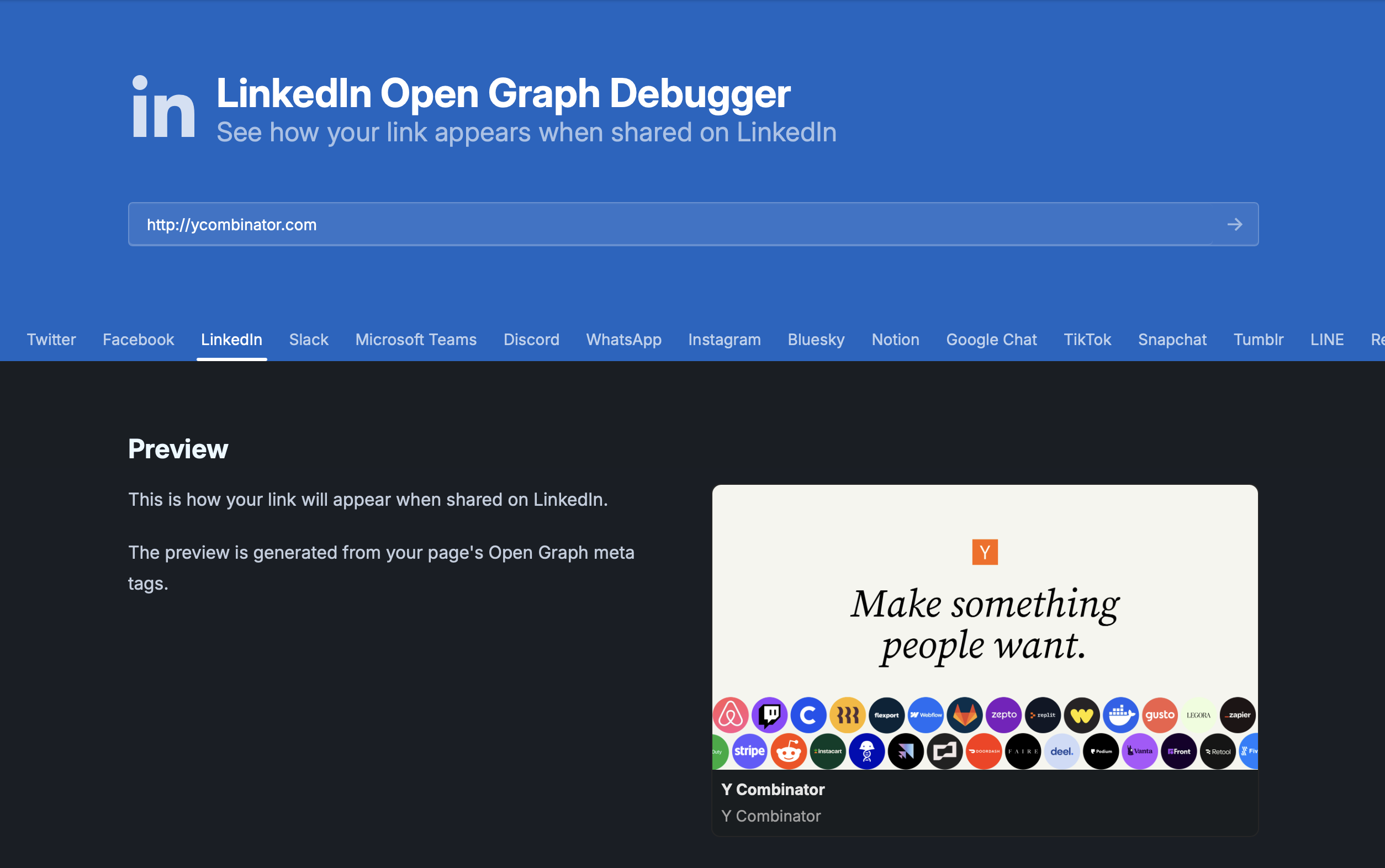This screenshot has height=868, width=1385.
Task: Switch to the Twitter tab
Action: click(51, 339)
